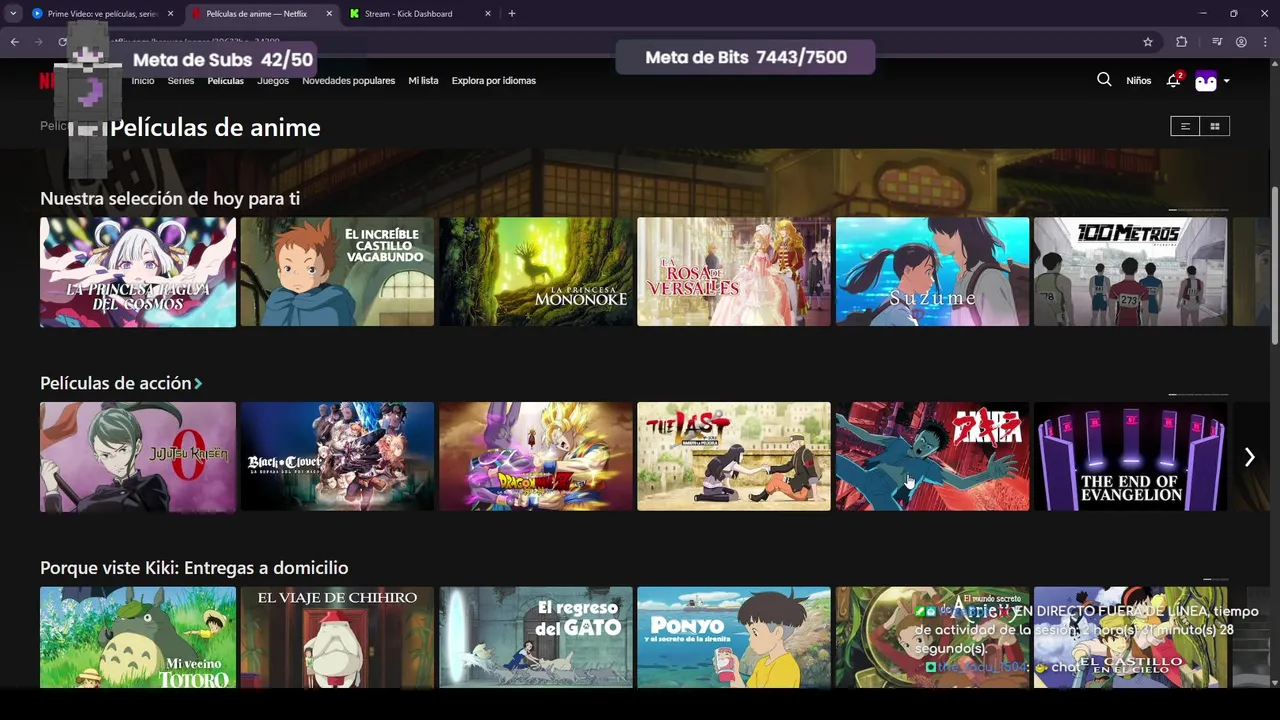The height and width of the screenshot is (720, 1280).
Task: Open the tab search dropdown arrow
Action: 13,14
